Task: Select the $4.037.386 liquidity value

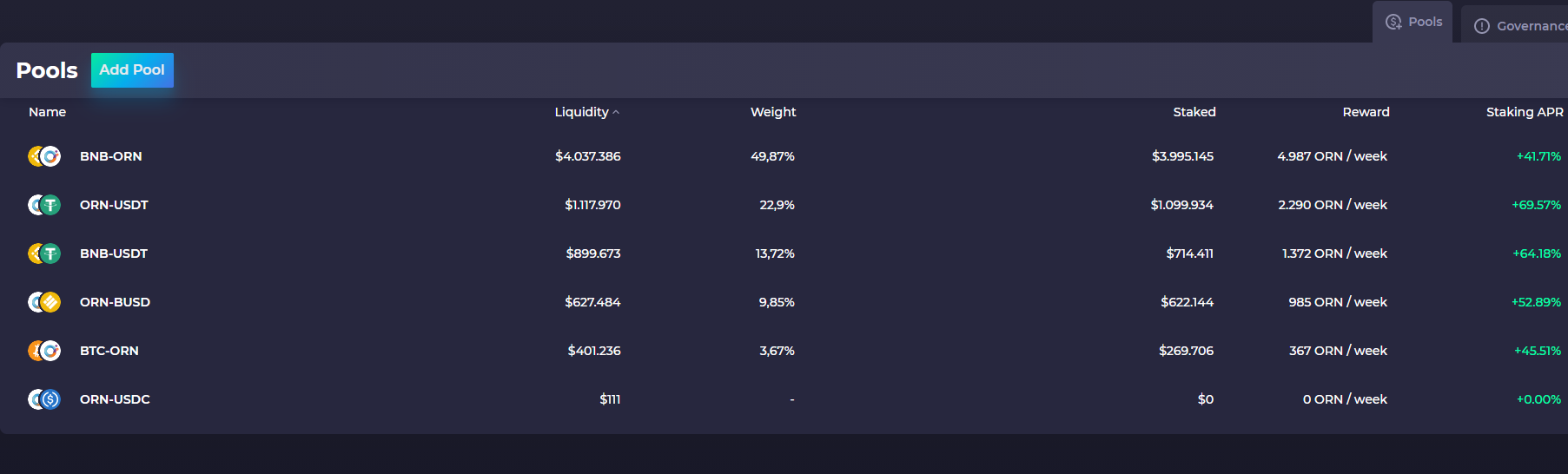Action: pos(588,156)
